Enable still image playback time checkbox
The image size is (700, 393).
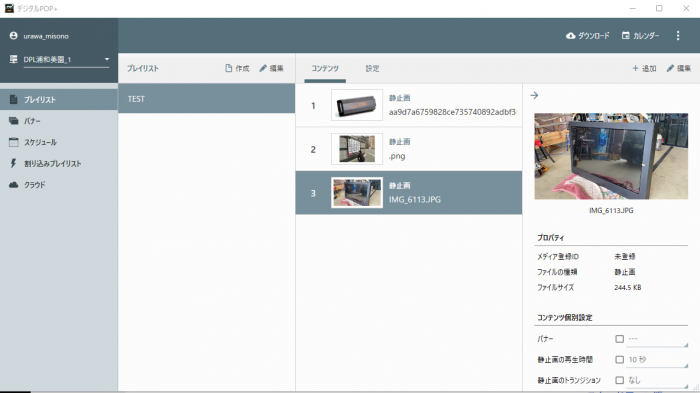tap(619, 360)
